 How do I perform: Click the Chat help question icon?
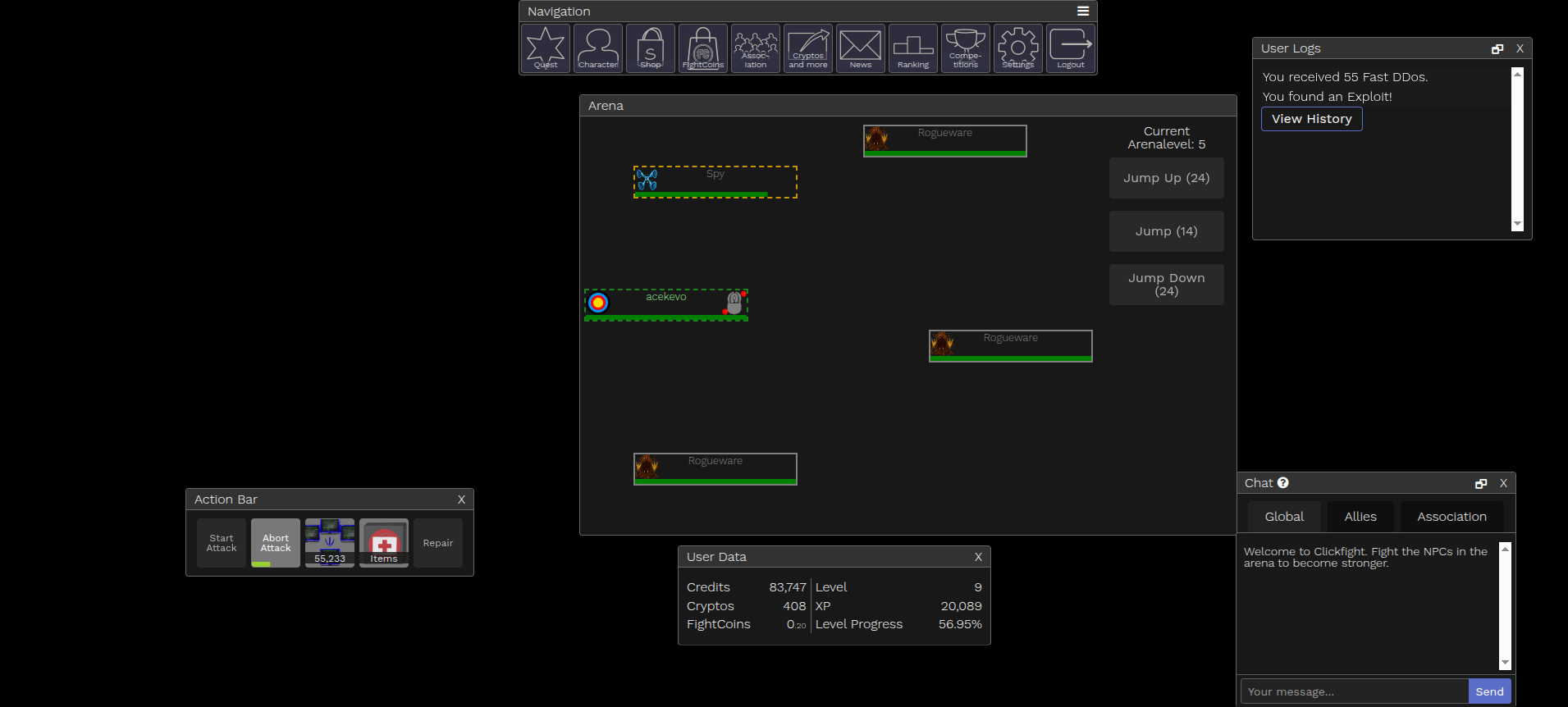1283,483
